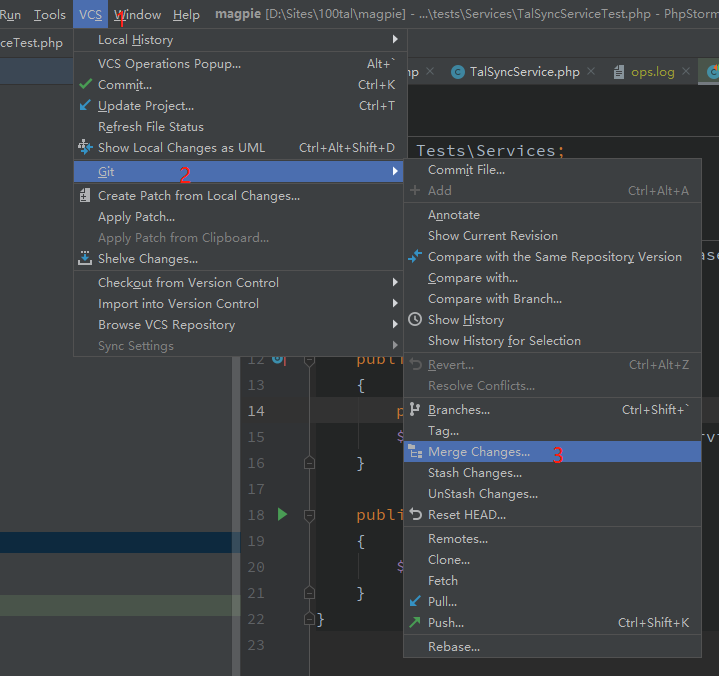
Task: Expand Import into Version Control submenu
Action: pyautogui.click(x=240, y=304)
